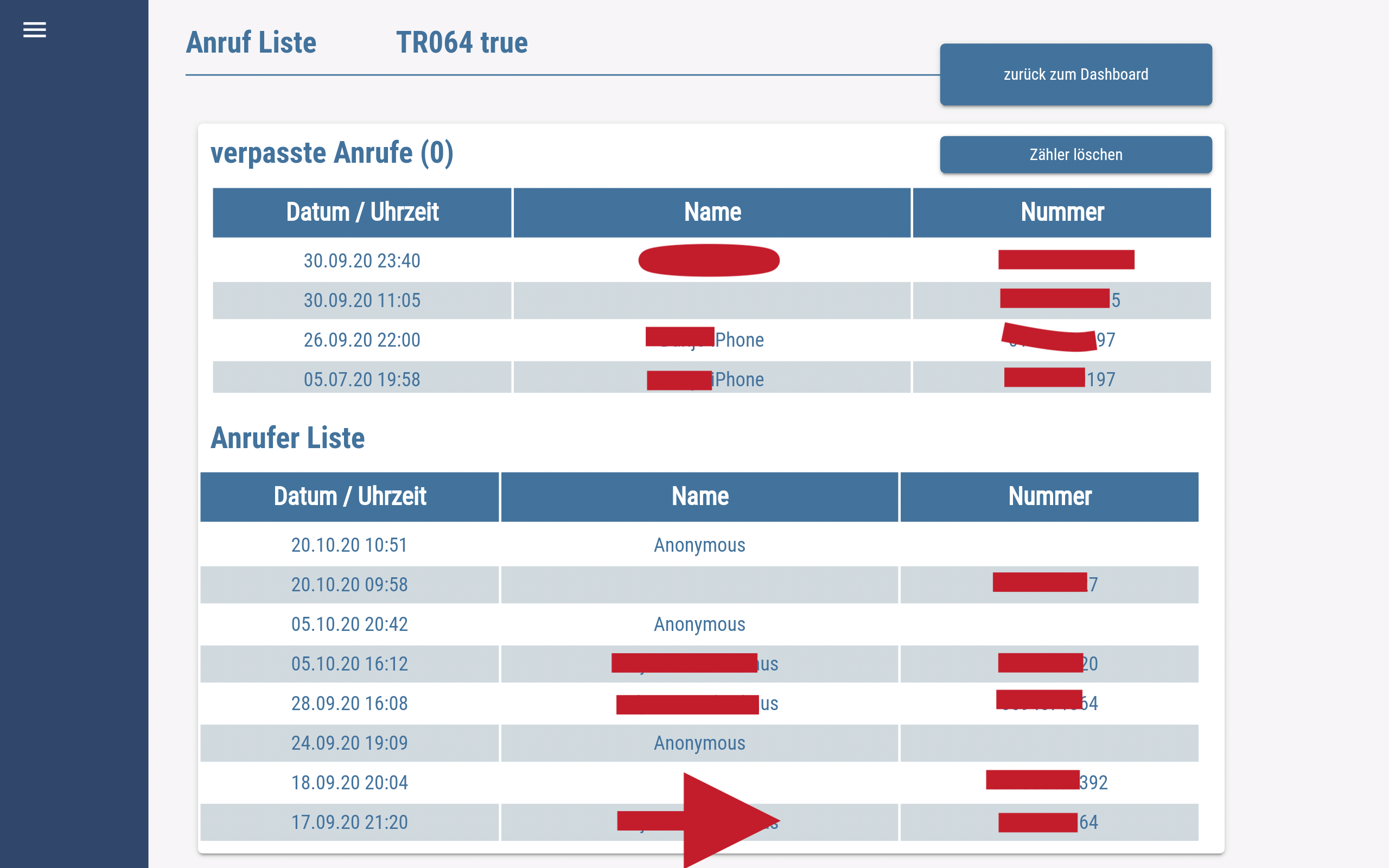Click Anonymous caller at 05.10.20 20:42
Screen dimensions: 1389x868
699,624
